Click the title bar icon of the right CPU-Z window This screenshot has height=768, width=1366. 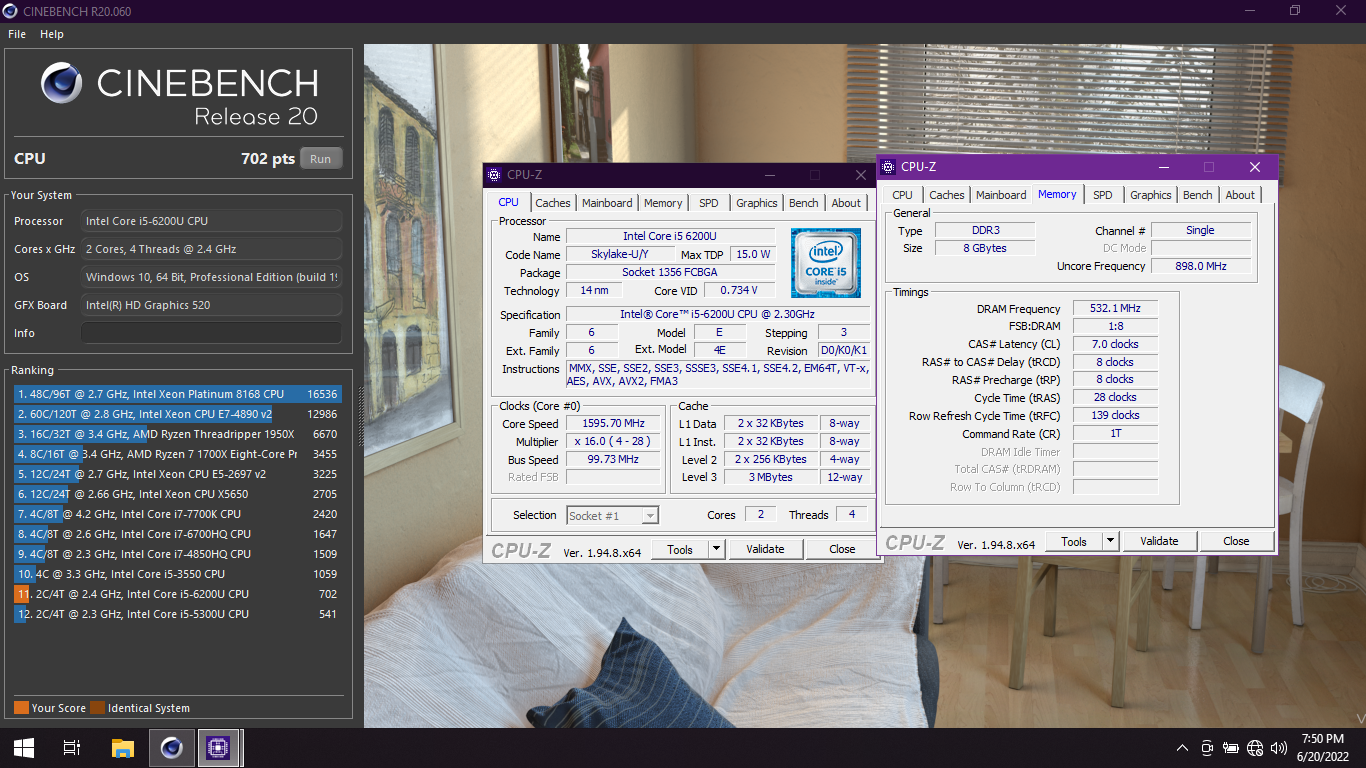coord(887,167)
